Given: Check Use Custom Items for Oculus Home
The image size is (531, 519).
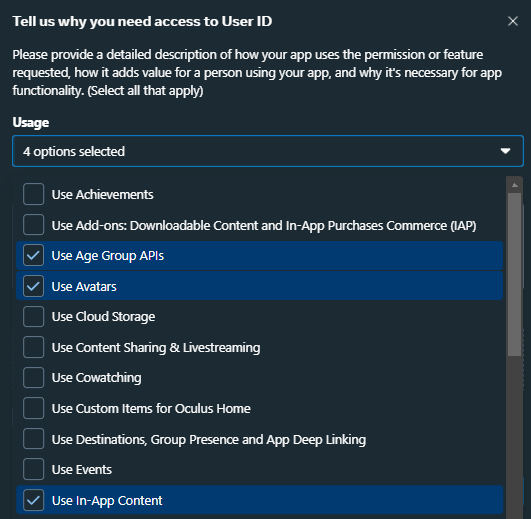Looking at the screenshot, I should [34, 408].
